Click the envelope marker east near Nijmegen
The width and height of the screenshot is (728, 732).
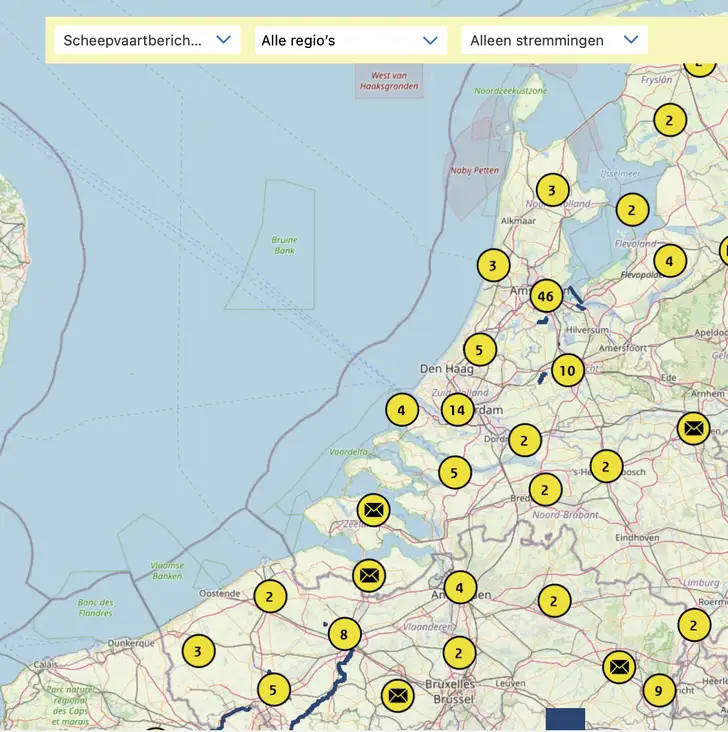693,428
